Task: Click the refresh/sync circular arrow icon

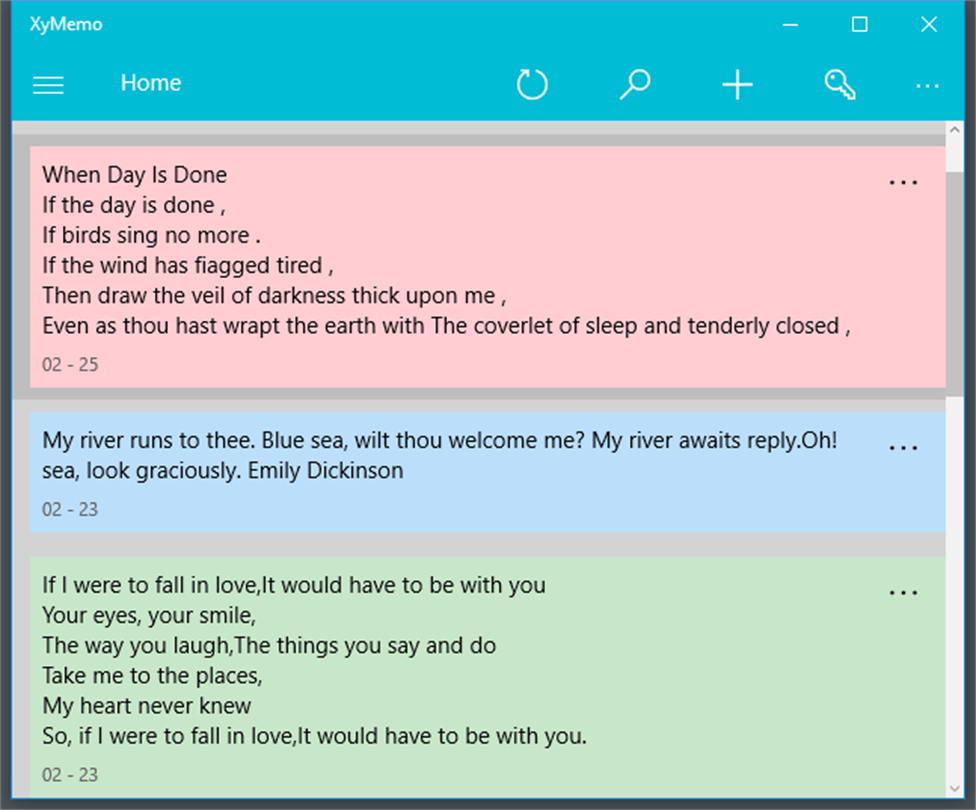Action: click(x=532, y=85)
